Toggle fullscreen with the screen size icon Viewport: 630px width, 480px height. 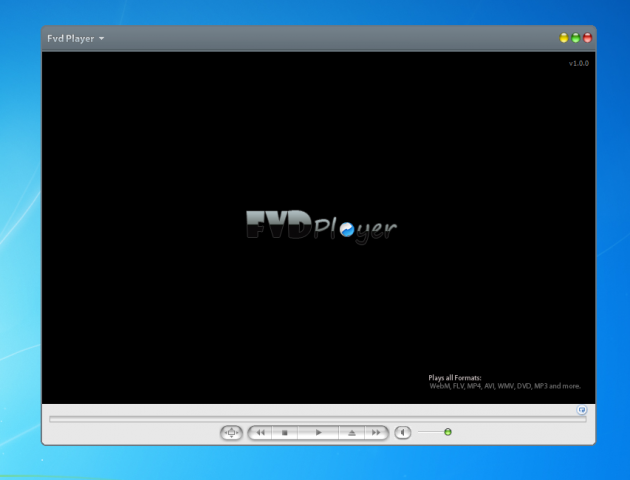(231, 433)
